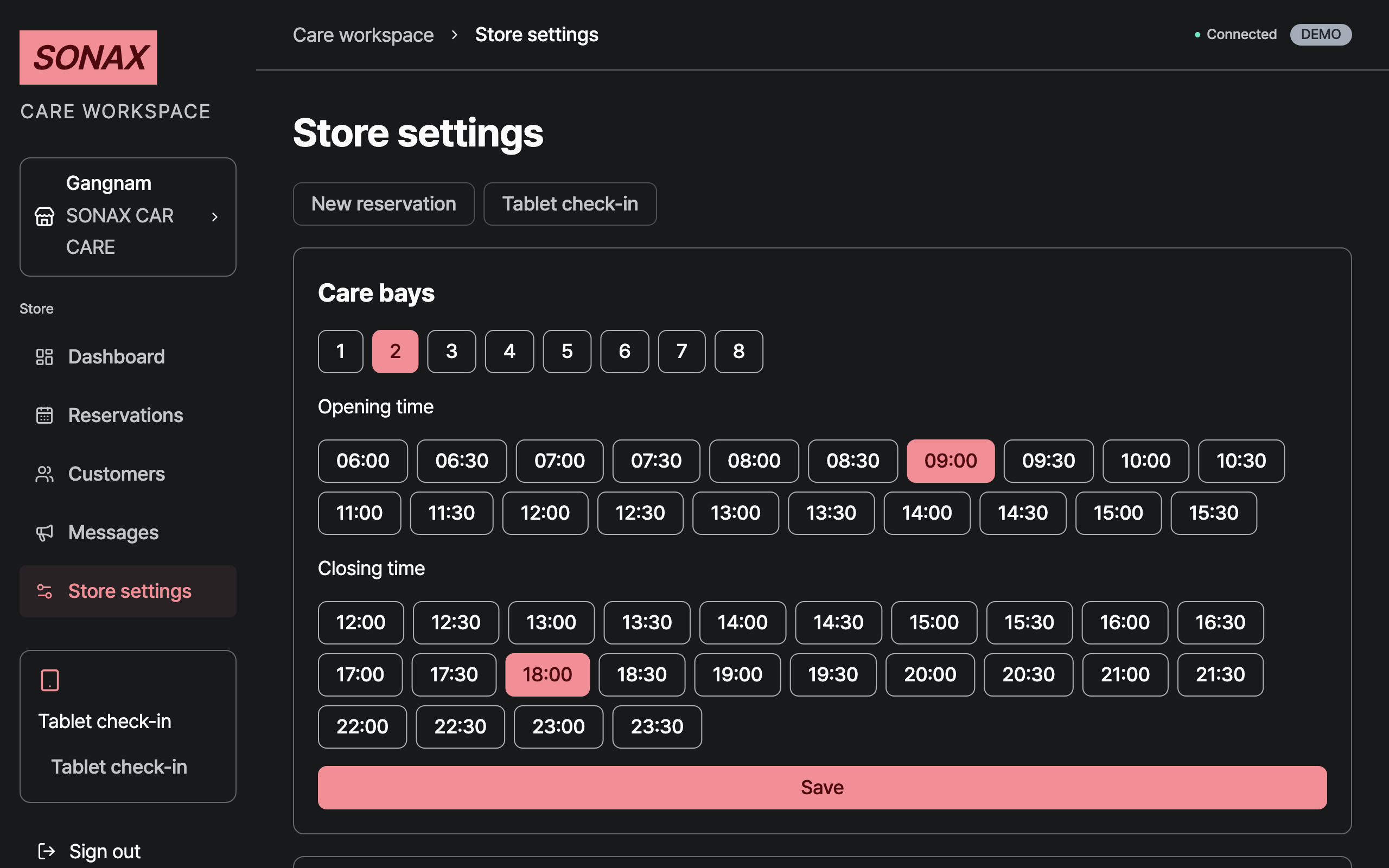1389x868 pixels.
Task: Click the Dashboard grid icon
Action: 44,356
